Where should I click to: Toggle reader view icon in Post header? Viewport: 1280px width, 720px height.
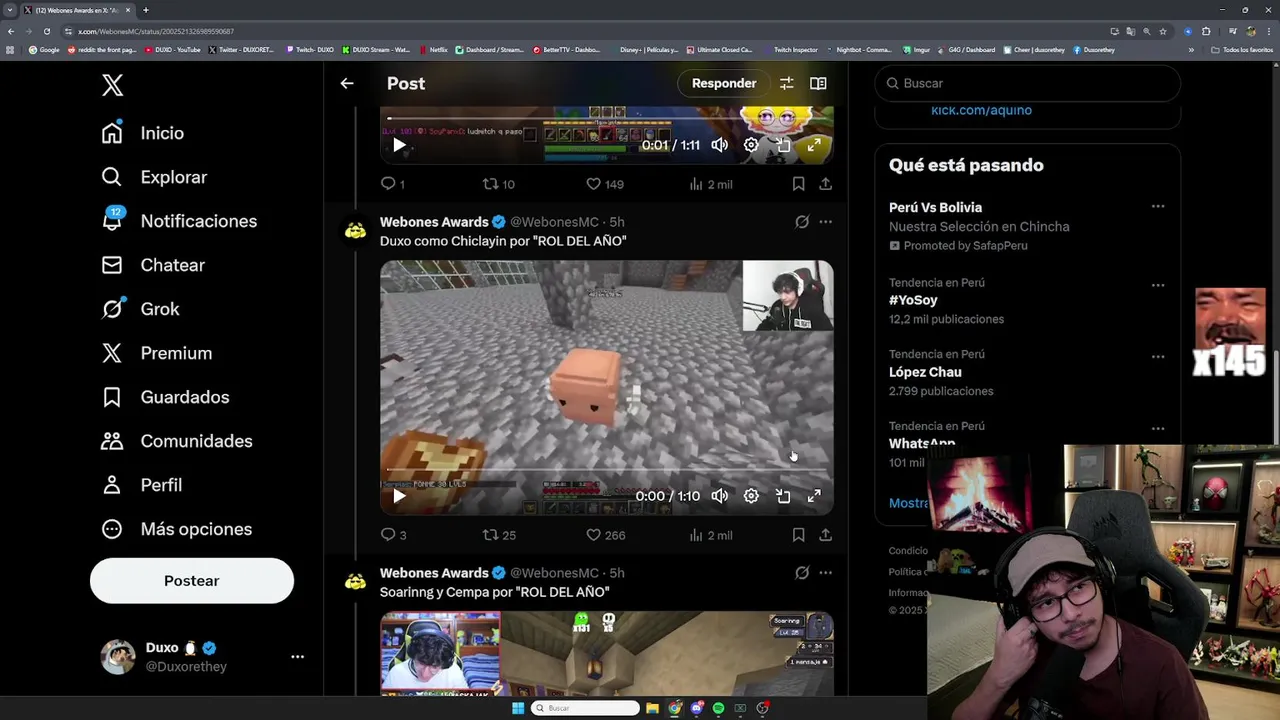click(x=818, y=84)
